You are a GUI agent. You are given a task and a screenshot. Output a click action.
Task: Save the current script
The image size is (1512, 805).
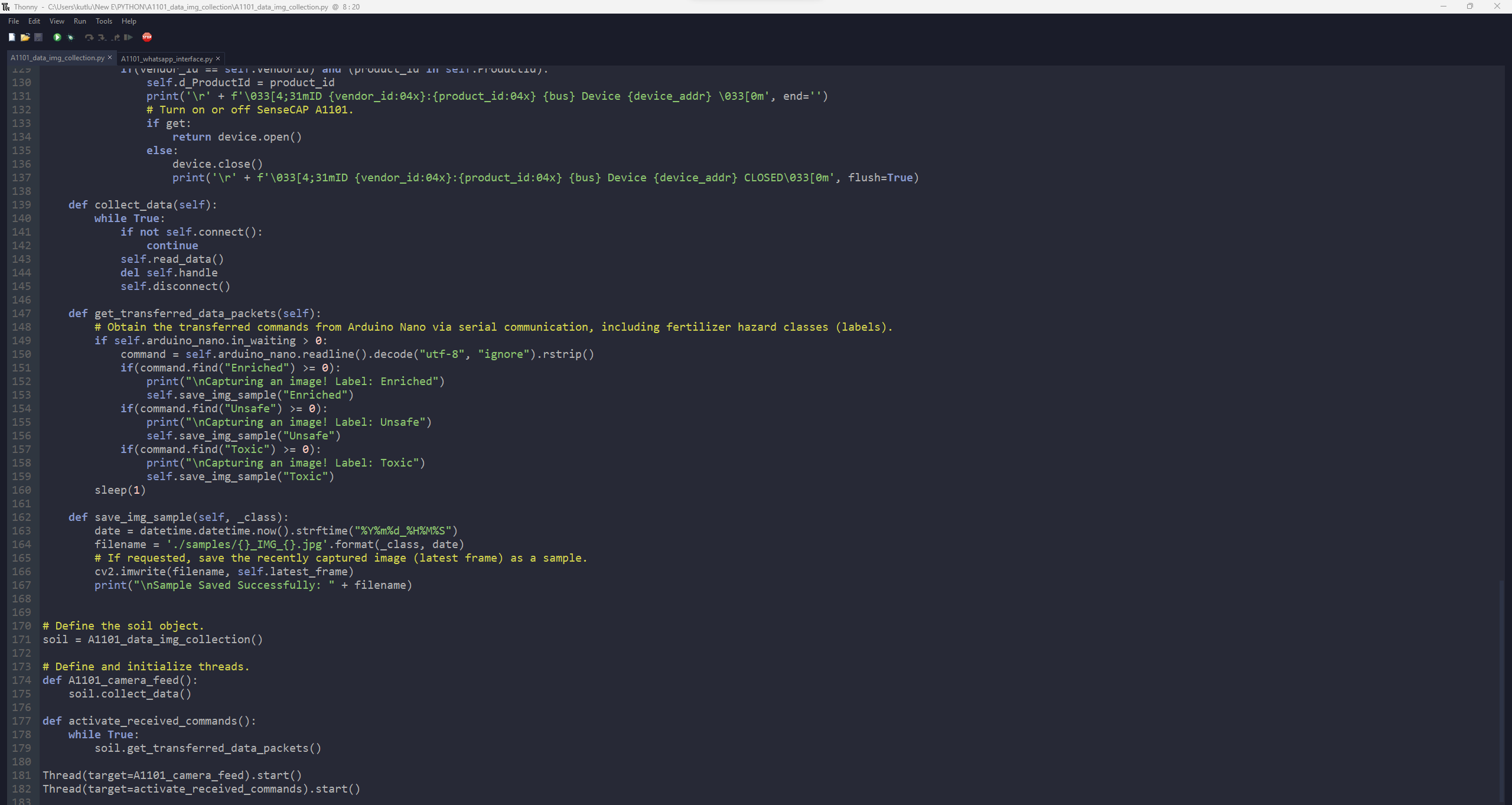[x=38, y=37]
